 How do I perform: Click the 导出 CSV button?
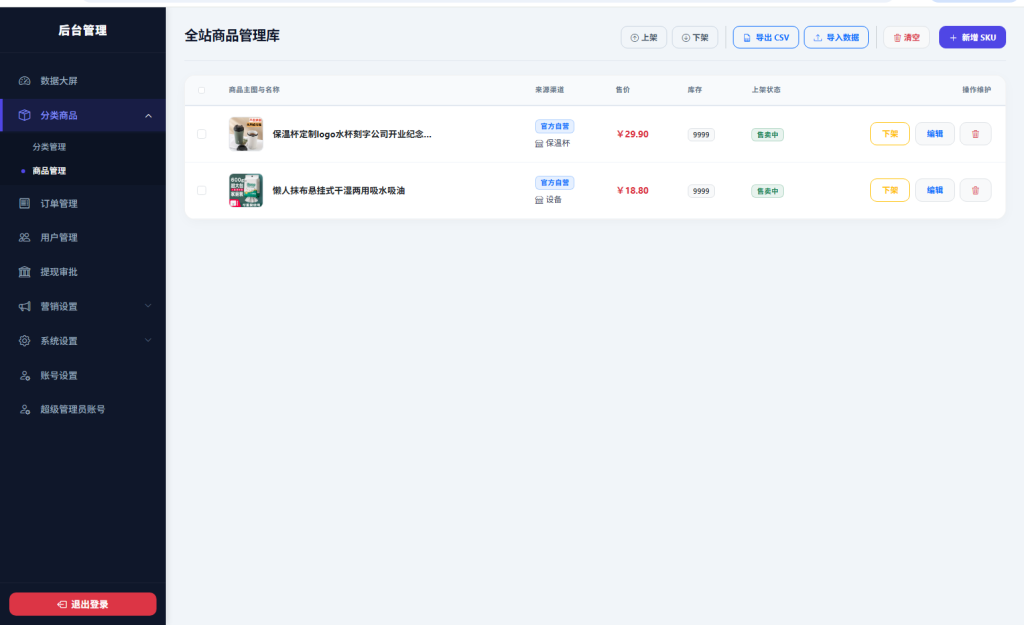coord(765,37)
